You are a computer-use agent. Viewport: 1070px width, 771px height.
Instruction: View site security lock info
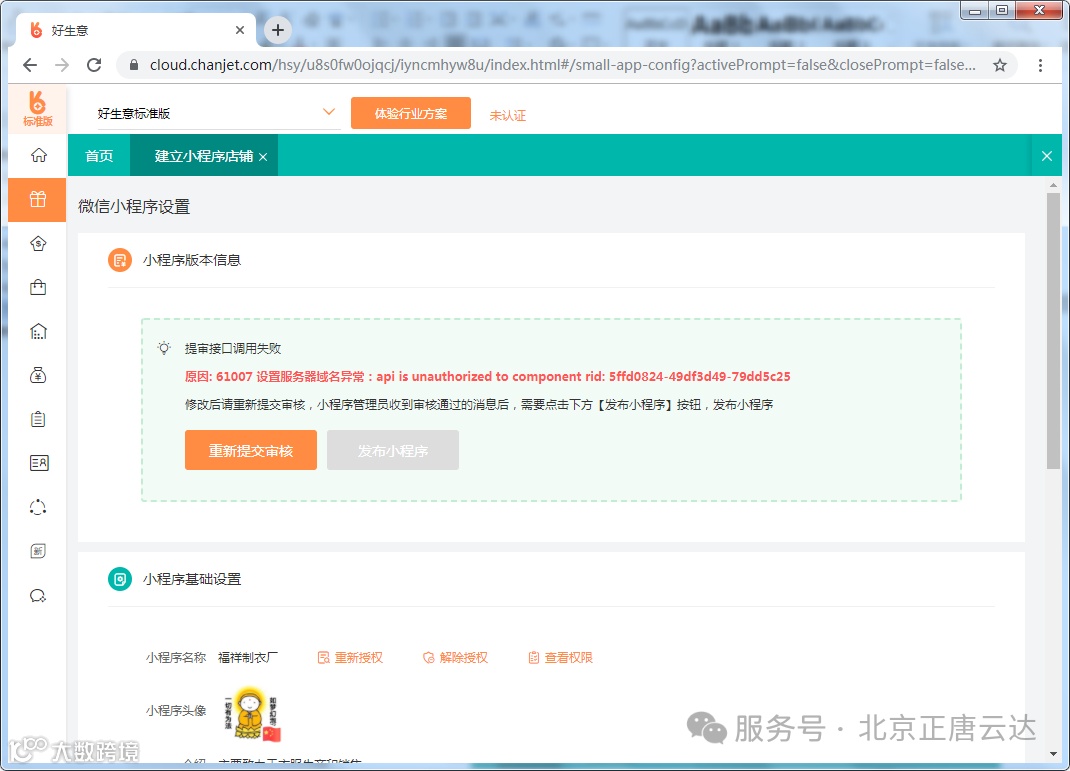click(134, 65)
